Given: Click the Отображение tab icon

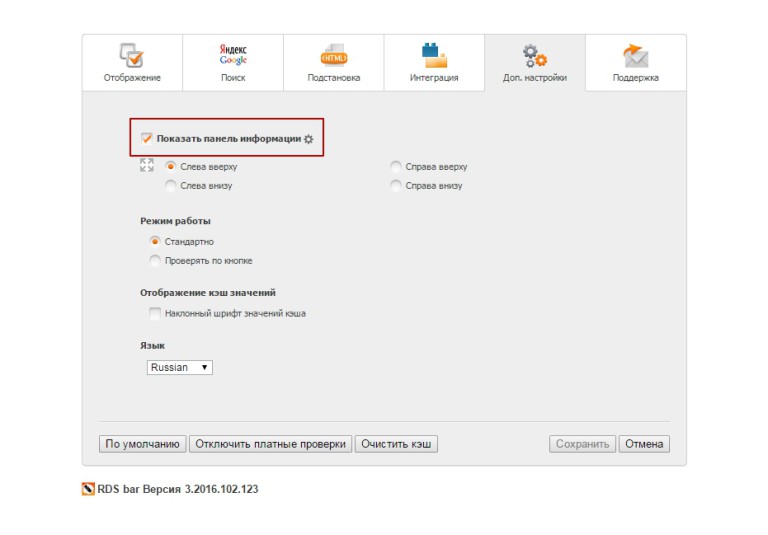Looking at the screenshot, I should pos(132,55).
